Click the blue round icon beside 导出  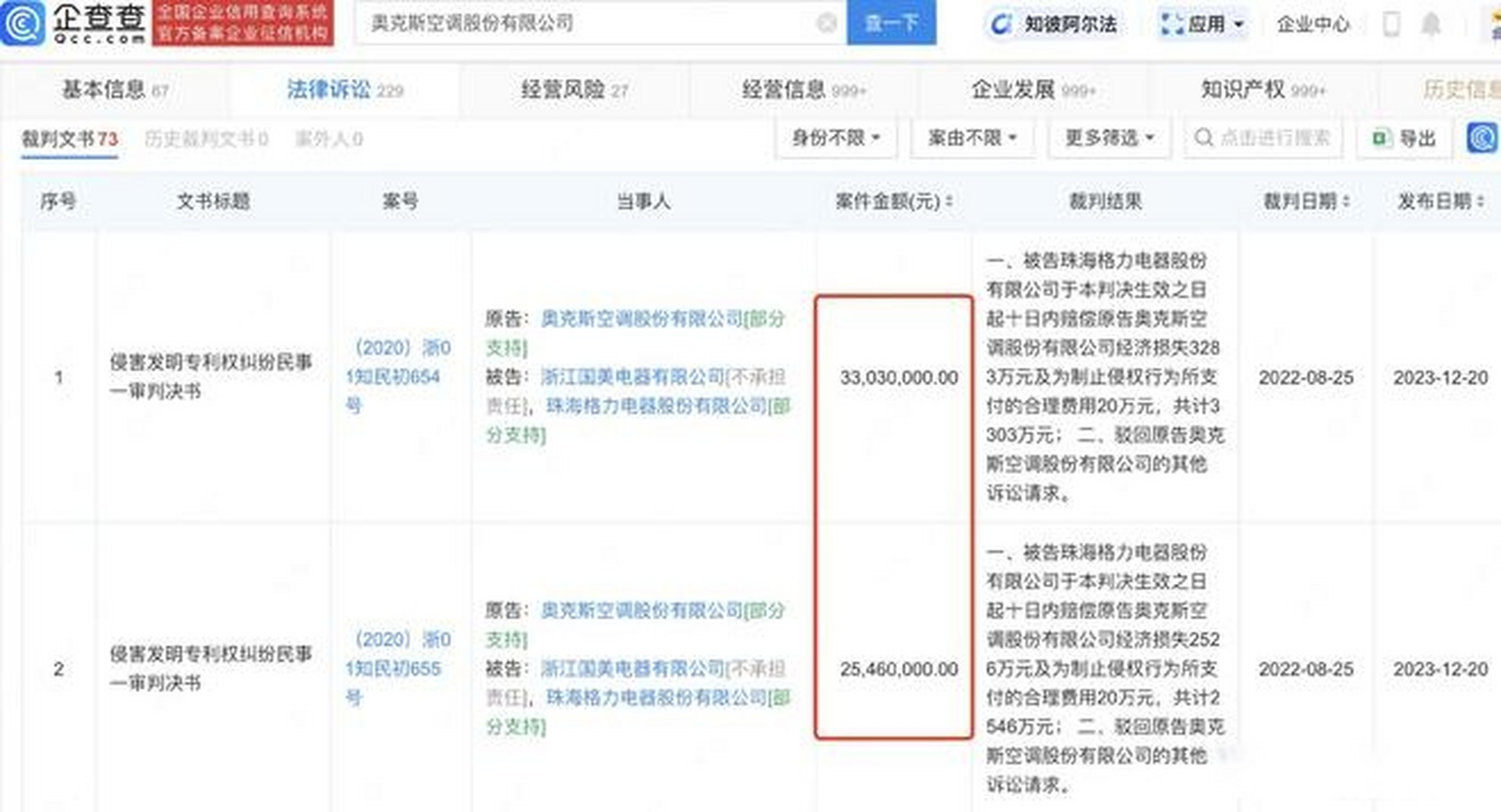click(1482, 138)
